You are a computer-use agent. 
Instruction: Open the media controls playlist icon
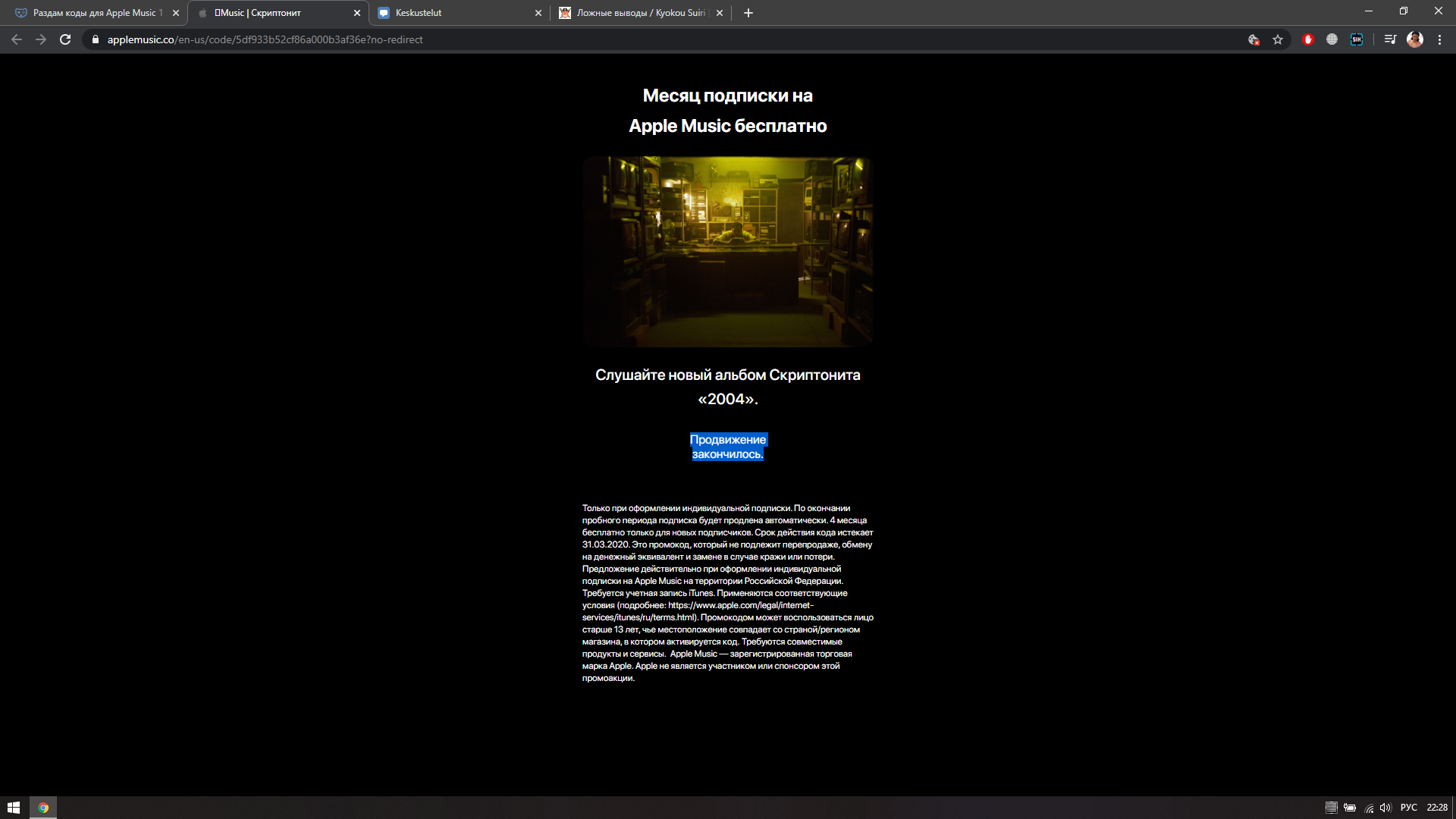point(1390,39)
